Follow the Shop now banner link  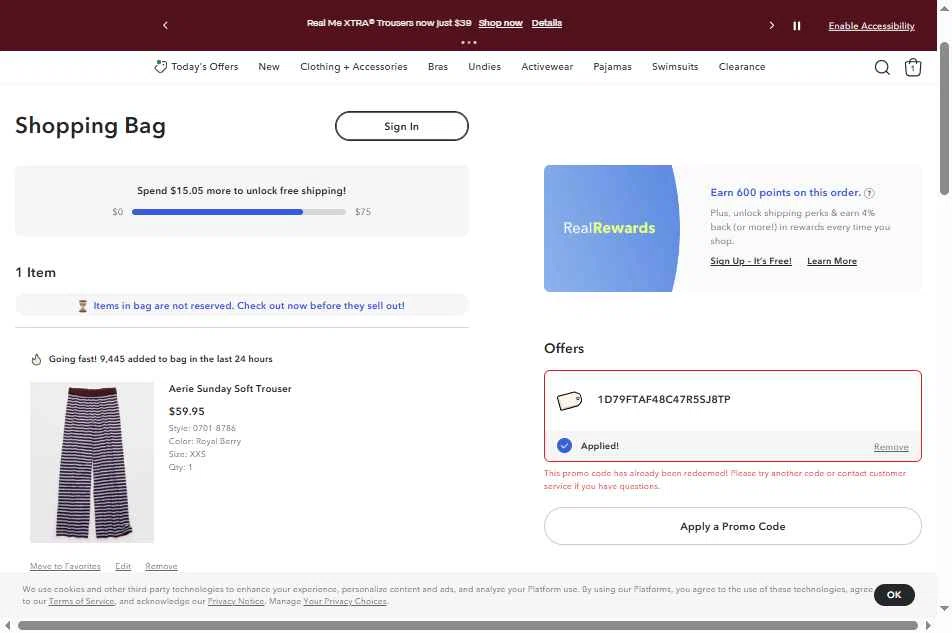500,23
